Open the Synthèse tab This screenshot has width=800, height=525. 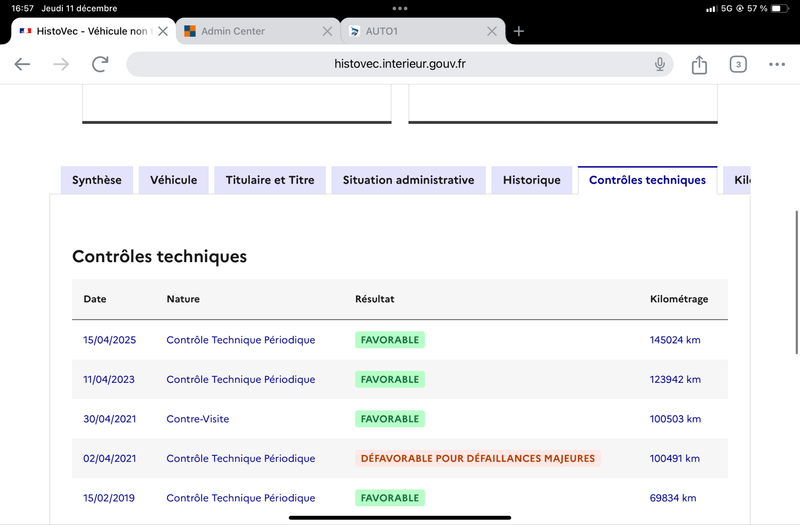(x=97, y=180)
